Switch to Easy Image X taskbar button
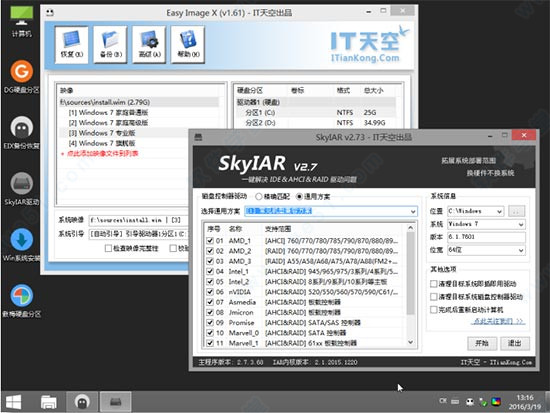The height and width of the screenshot is (413, 550). pyautogui.click(x=82, y=402)
